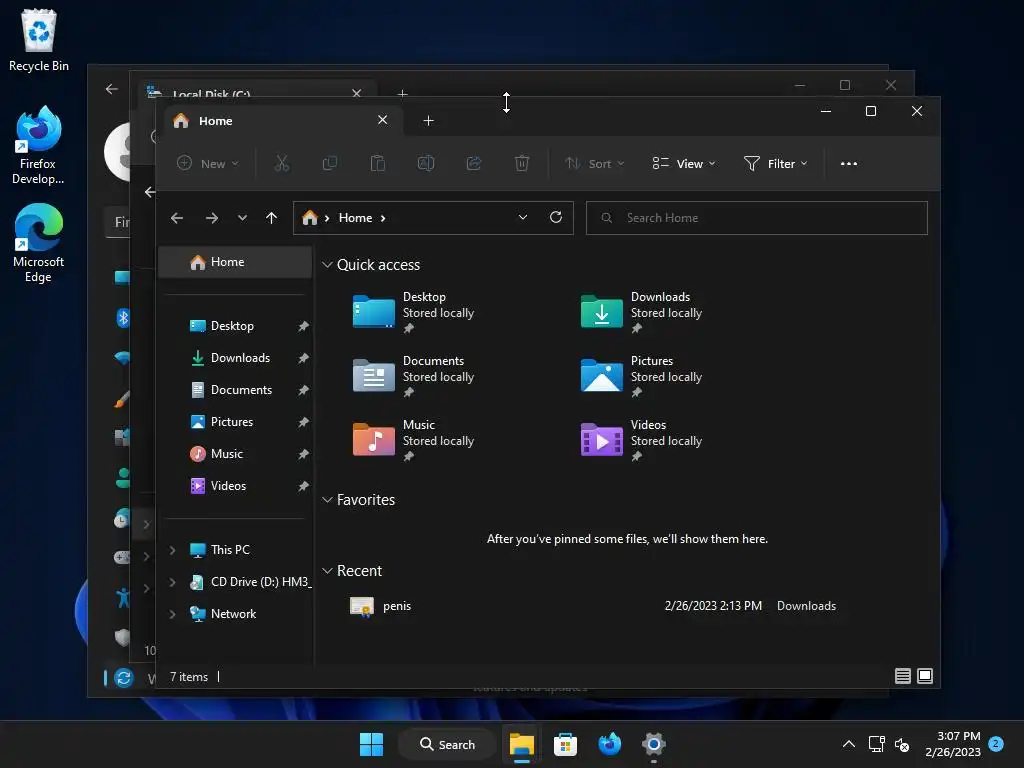Add a new tab in Home window
The width and height of the screenshot is (1024, 768).
(428, 121)
